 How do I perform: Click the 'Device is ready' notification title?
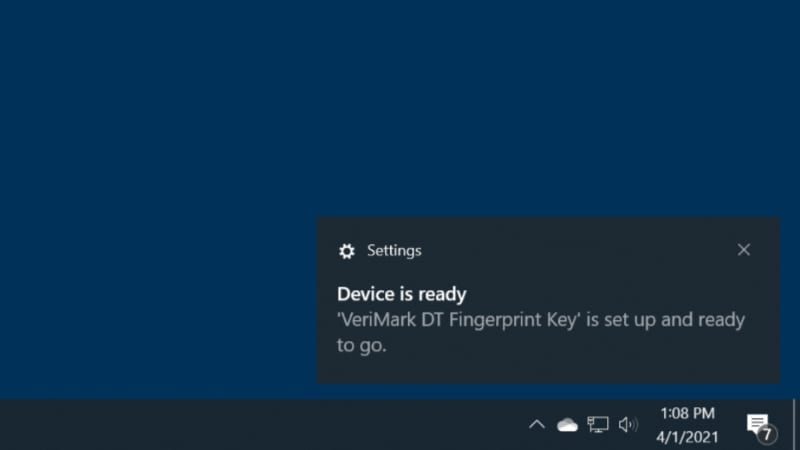[x=402, y=294]
